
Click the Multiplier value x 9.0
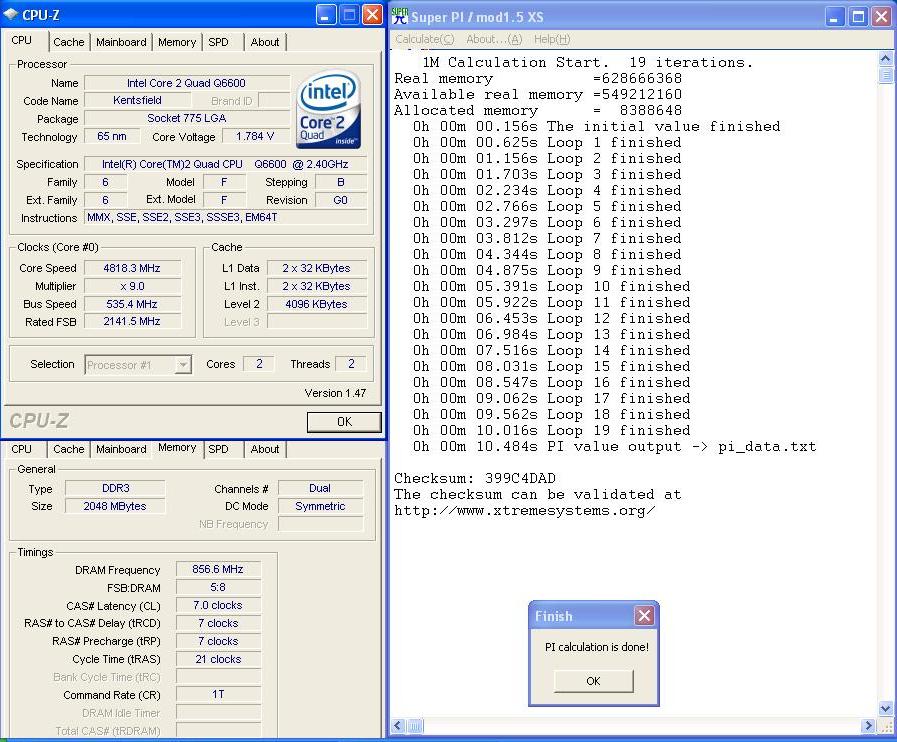click(132, 286)
